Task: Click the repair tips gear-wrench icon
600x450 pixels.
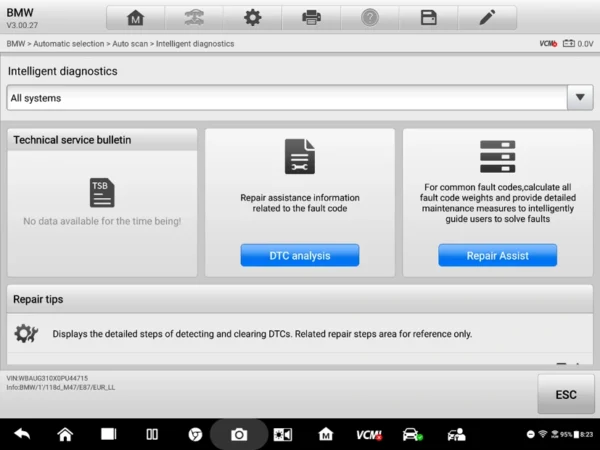Action: point(26,333)
